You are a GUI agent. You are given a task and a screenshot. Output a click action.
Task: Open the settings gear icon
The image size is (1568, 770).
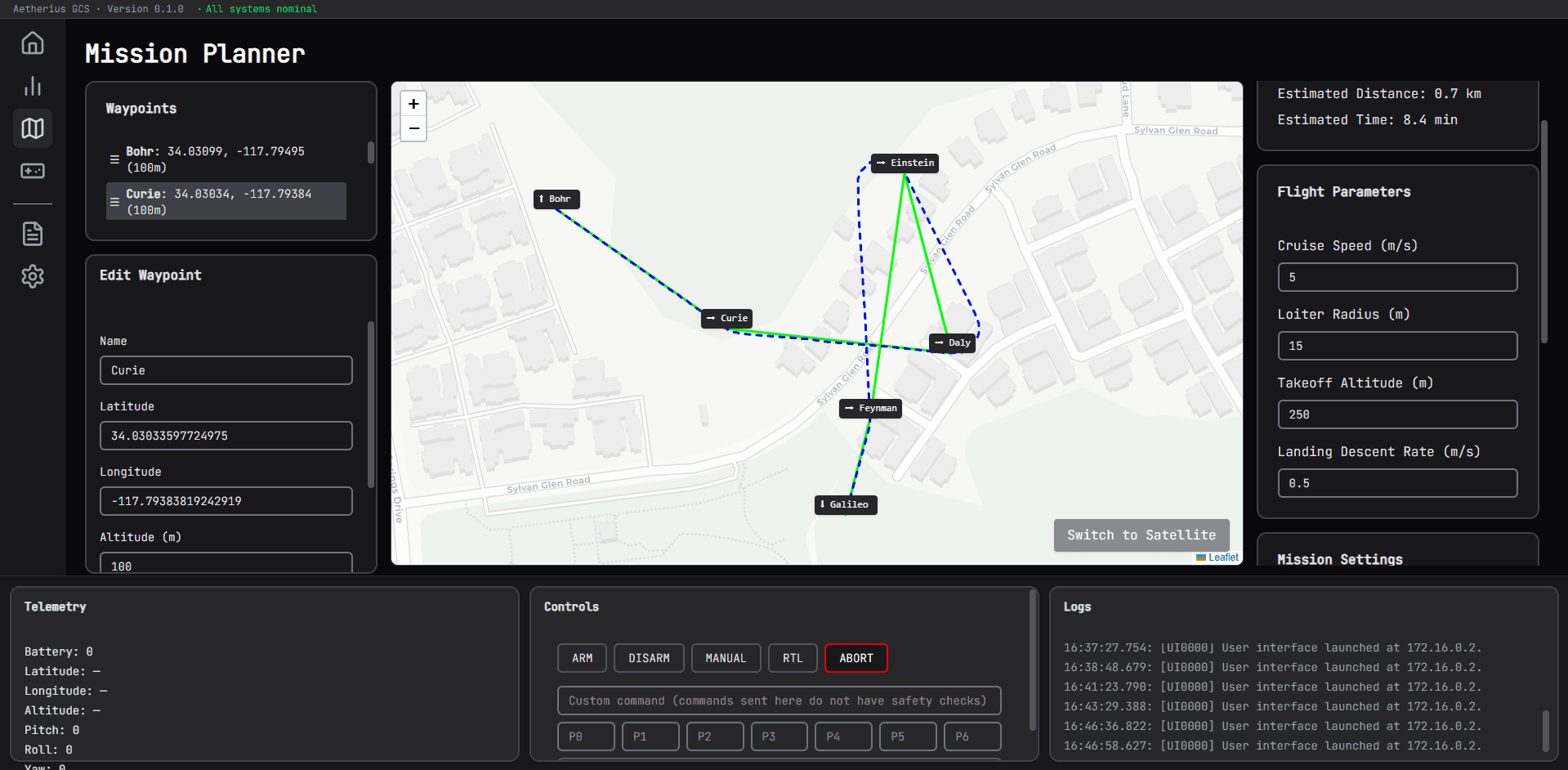32,276
